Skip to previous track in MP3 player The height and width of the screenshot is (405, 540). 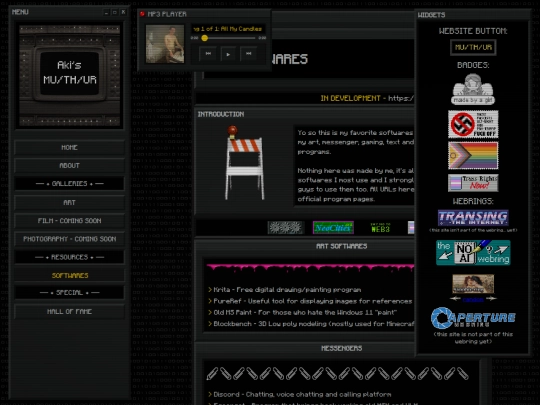point(208,54)
